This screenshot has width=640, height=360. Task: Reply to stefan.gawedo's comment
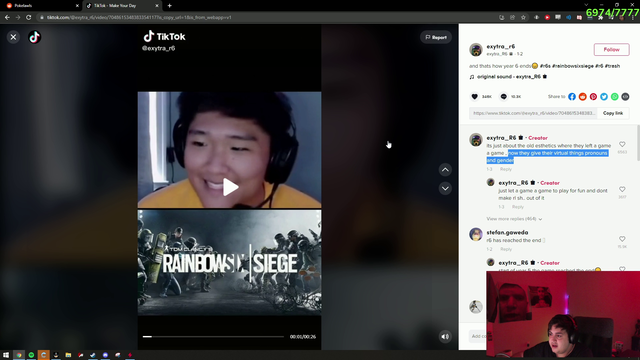click(x=506, y=249)
